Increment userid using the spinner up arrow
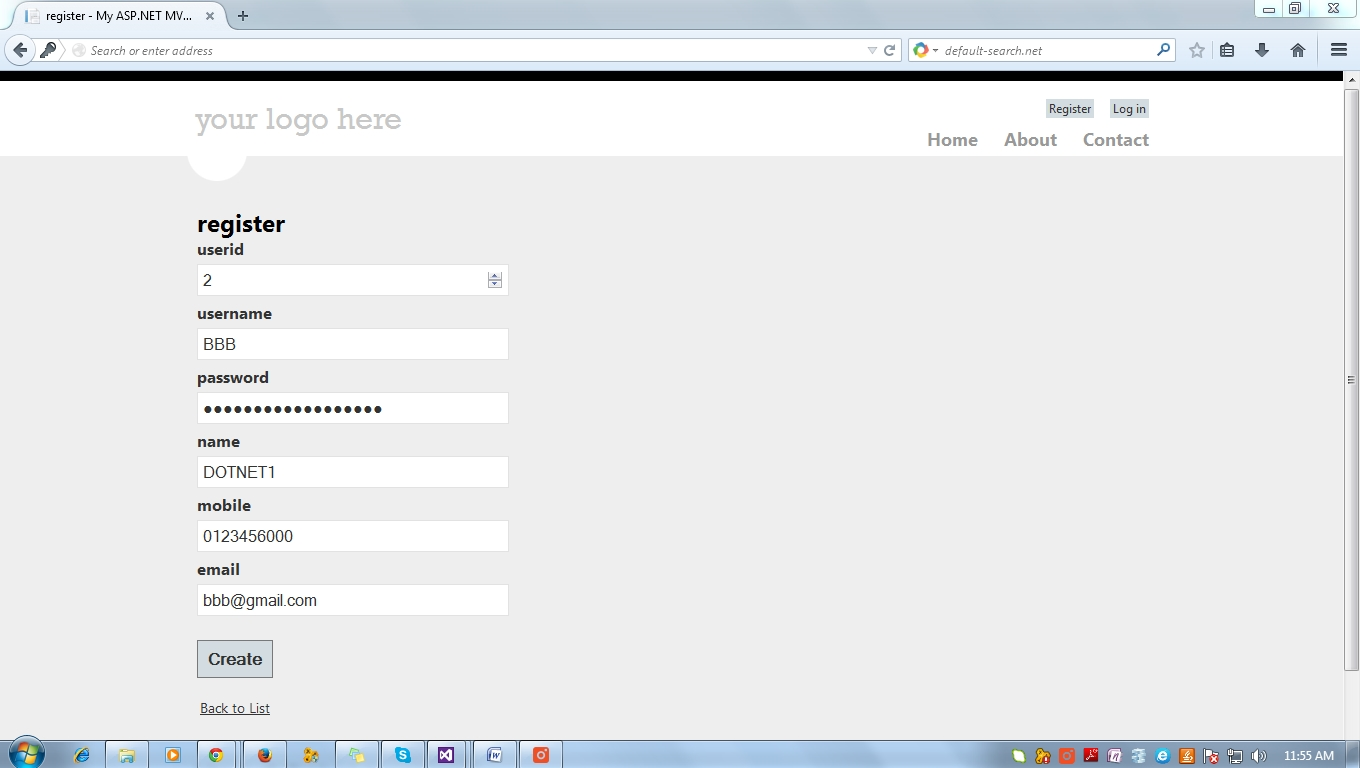This screenshot has width=1360, height=768. coord(495,275)
